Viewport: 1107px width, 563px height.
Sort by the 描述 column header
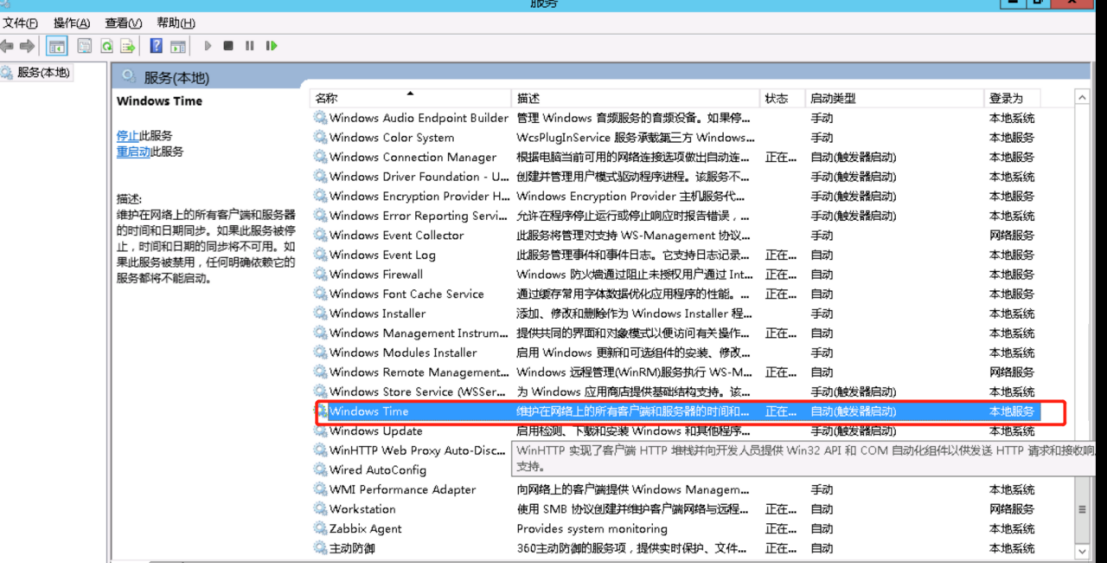635,98
